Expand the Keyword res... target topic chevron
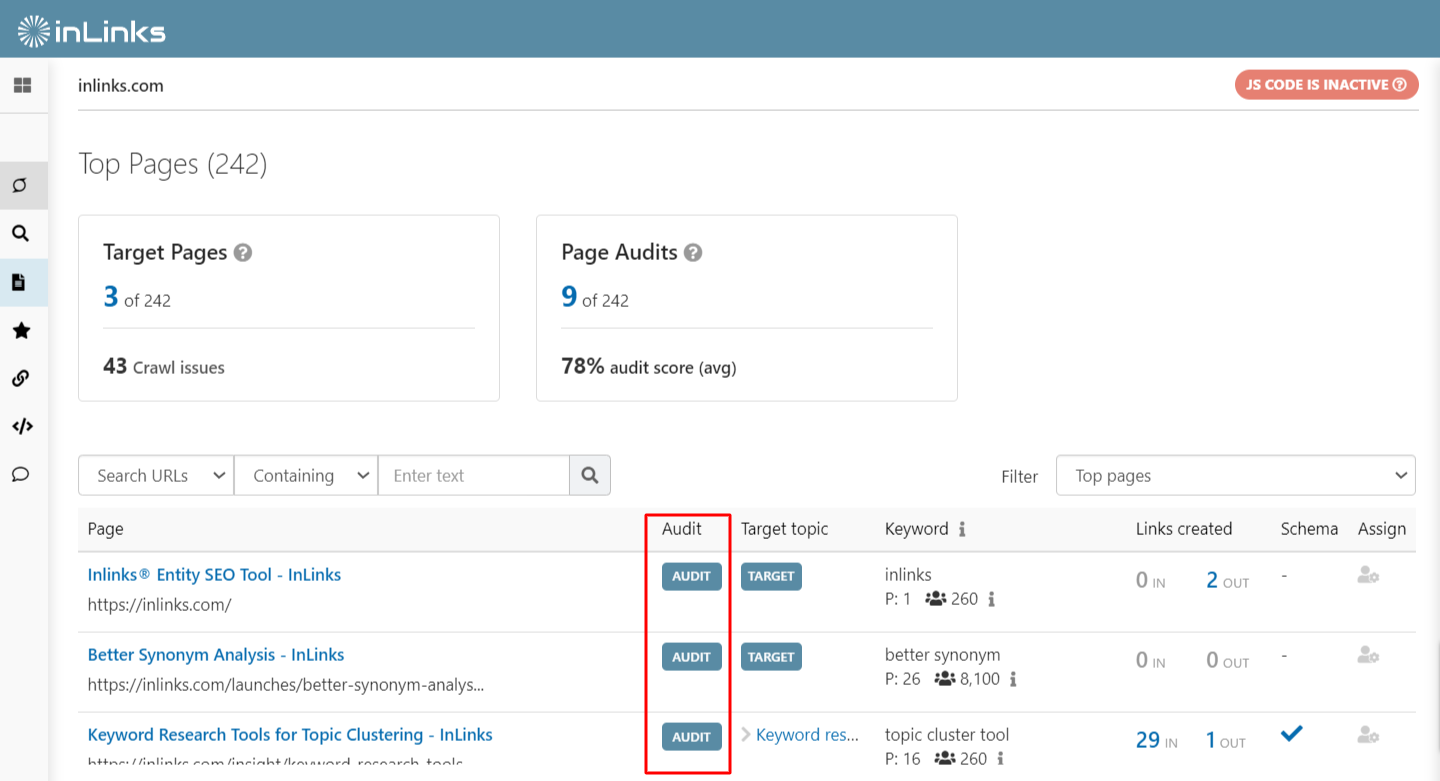Viewport: 1440px width, 781px height. point(746,735)
